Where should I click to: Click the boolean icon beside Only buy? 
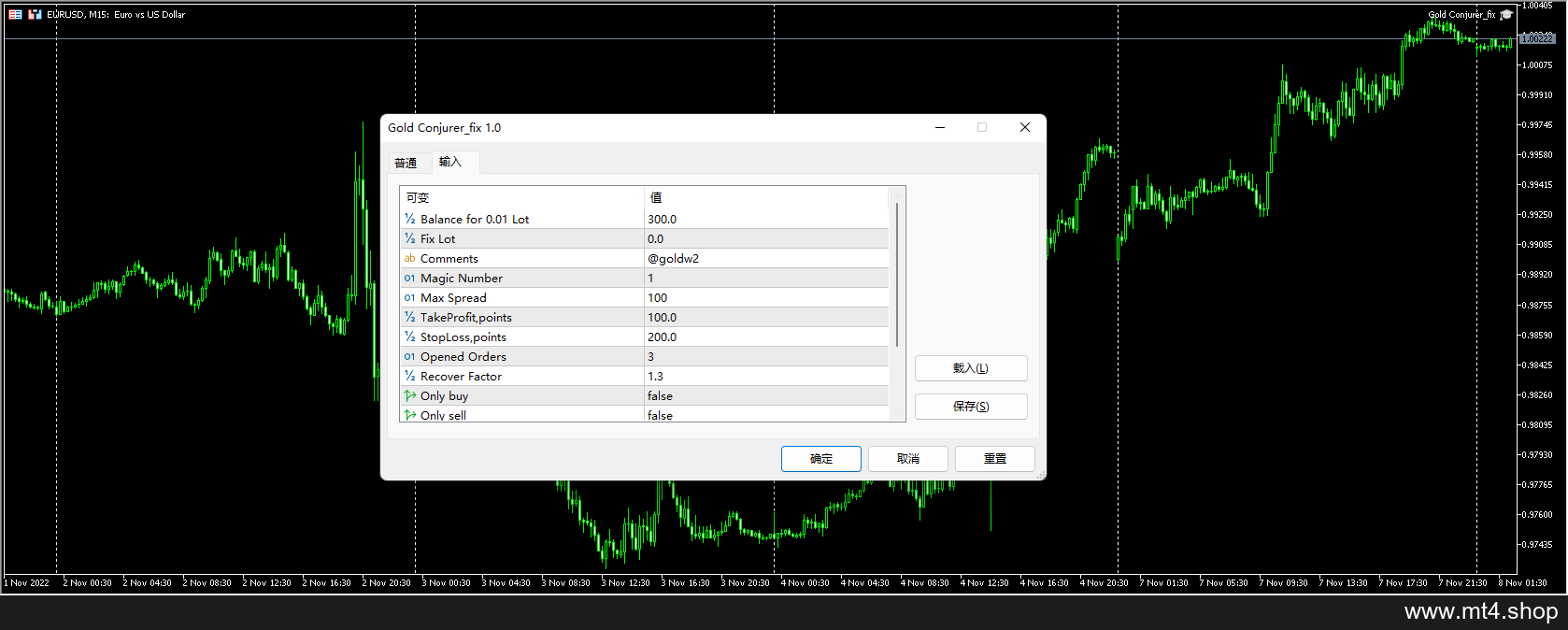pos(409,395)
